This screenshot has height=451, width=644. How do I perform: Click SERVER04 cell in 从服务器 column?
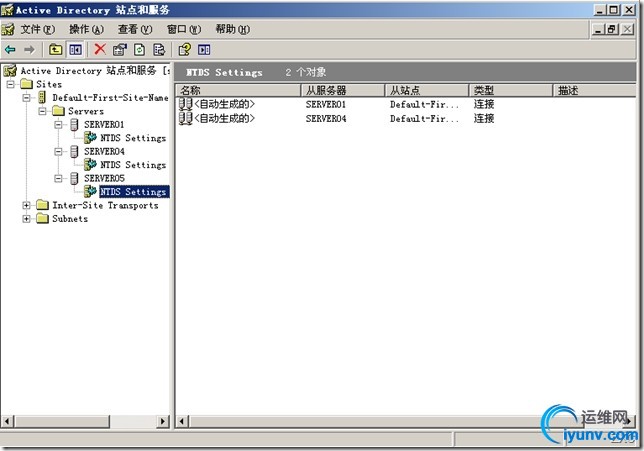pyautogui.click(x=326, y=119)
